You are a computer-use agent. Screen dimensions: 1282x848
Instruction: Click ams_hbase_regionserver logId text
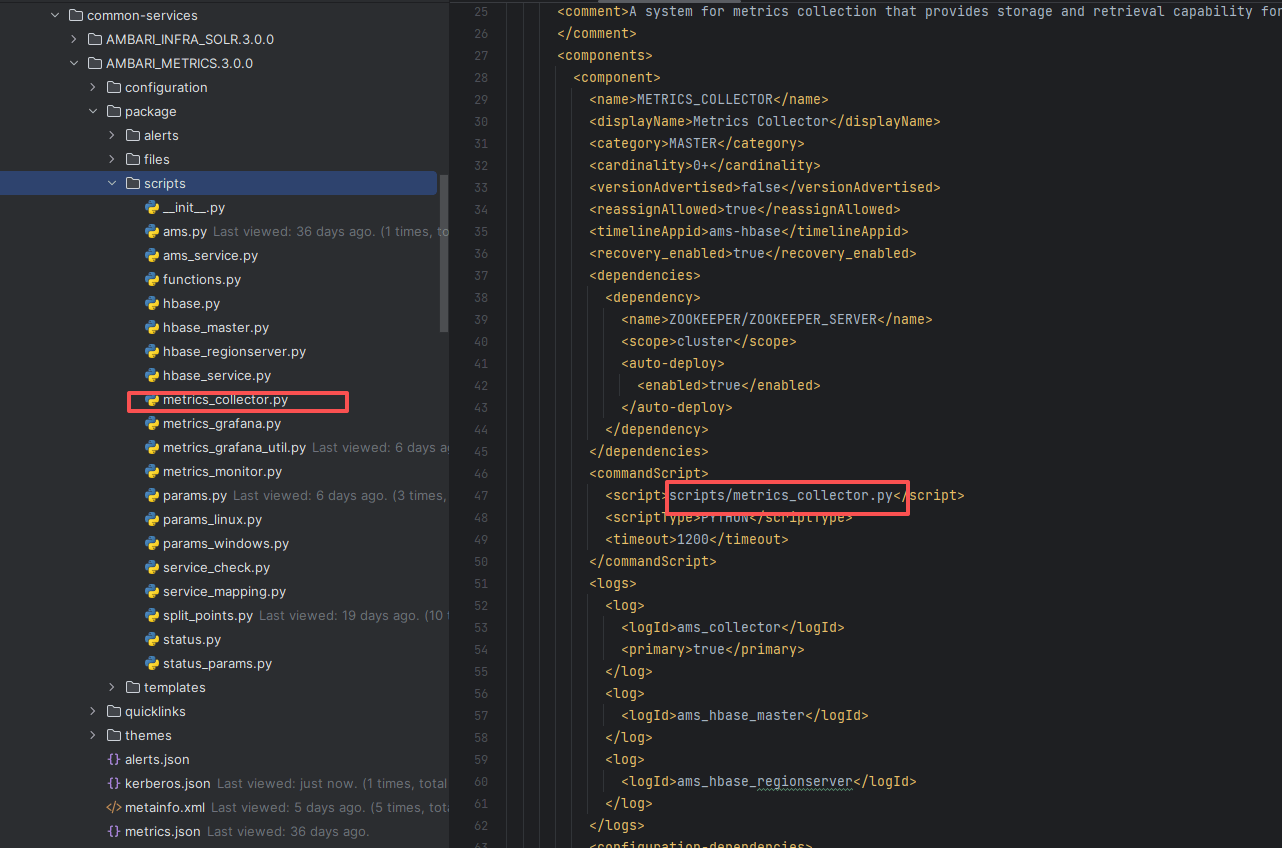[765, 782]
